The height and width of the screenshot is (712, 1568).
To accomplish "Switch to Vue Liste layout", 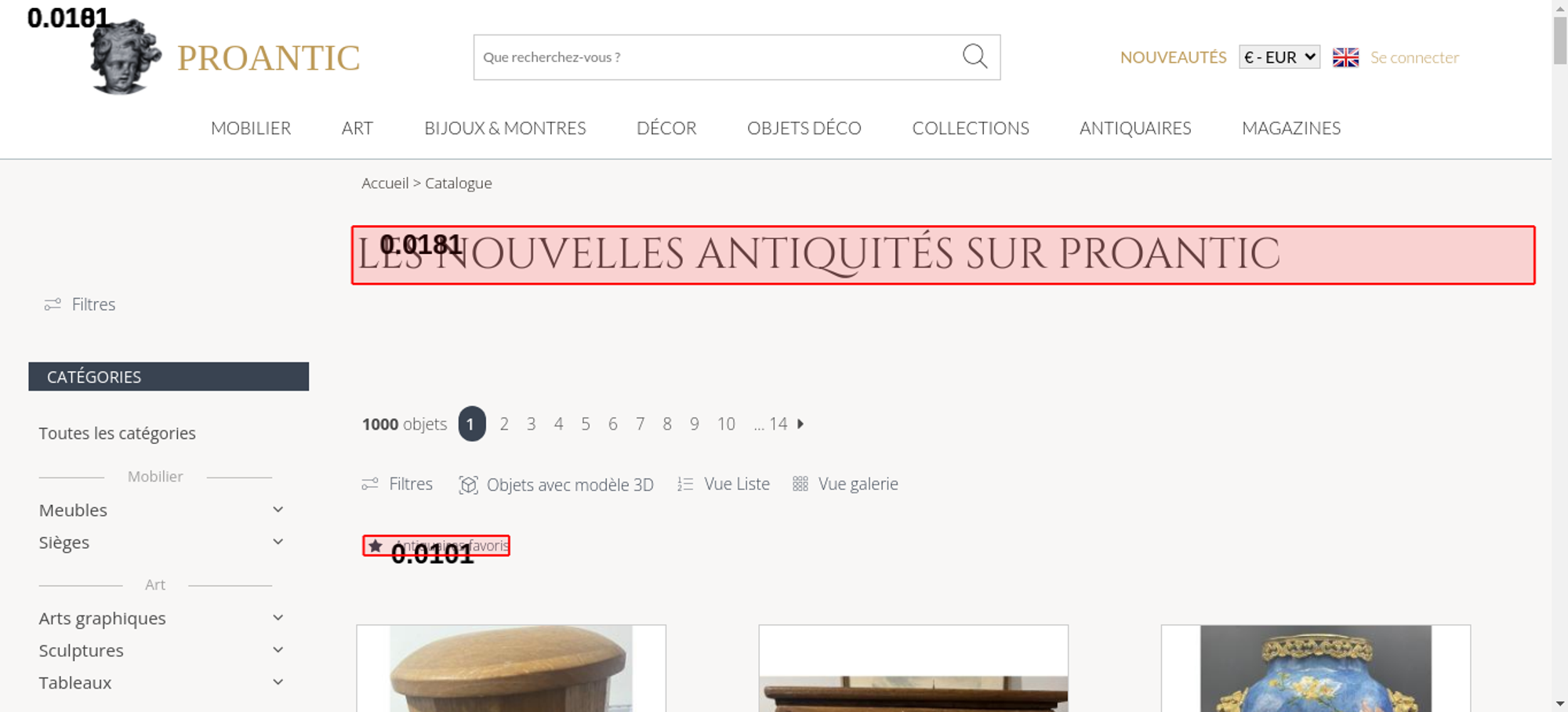I will click(x=724, y=484).
